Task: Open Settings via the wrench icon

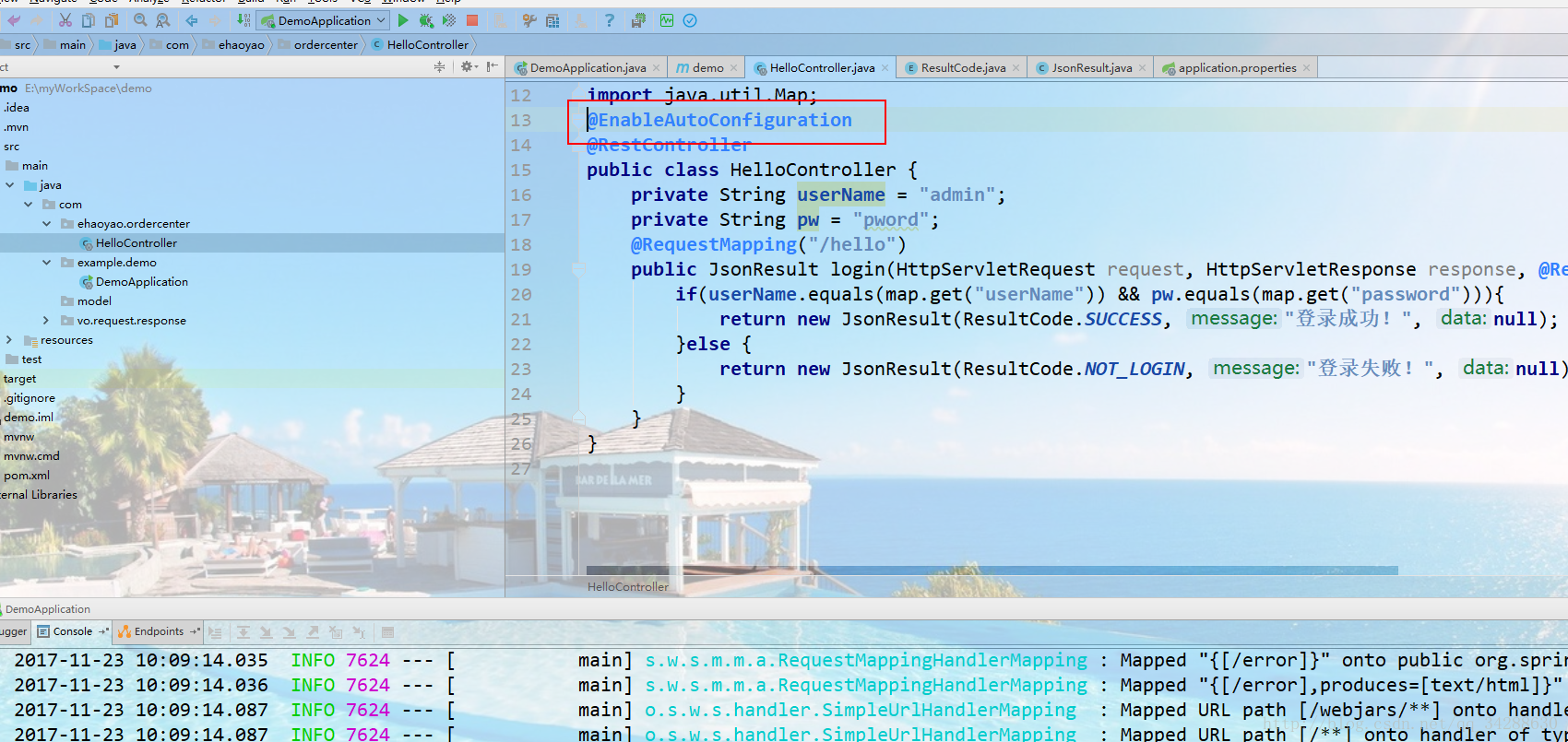Action: click(x=529, y=20)
